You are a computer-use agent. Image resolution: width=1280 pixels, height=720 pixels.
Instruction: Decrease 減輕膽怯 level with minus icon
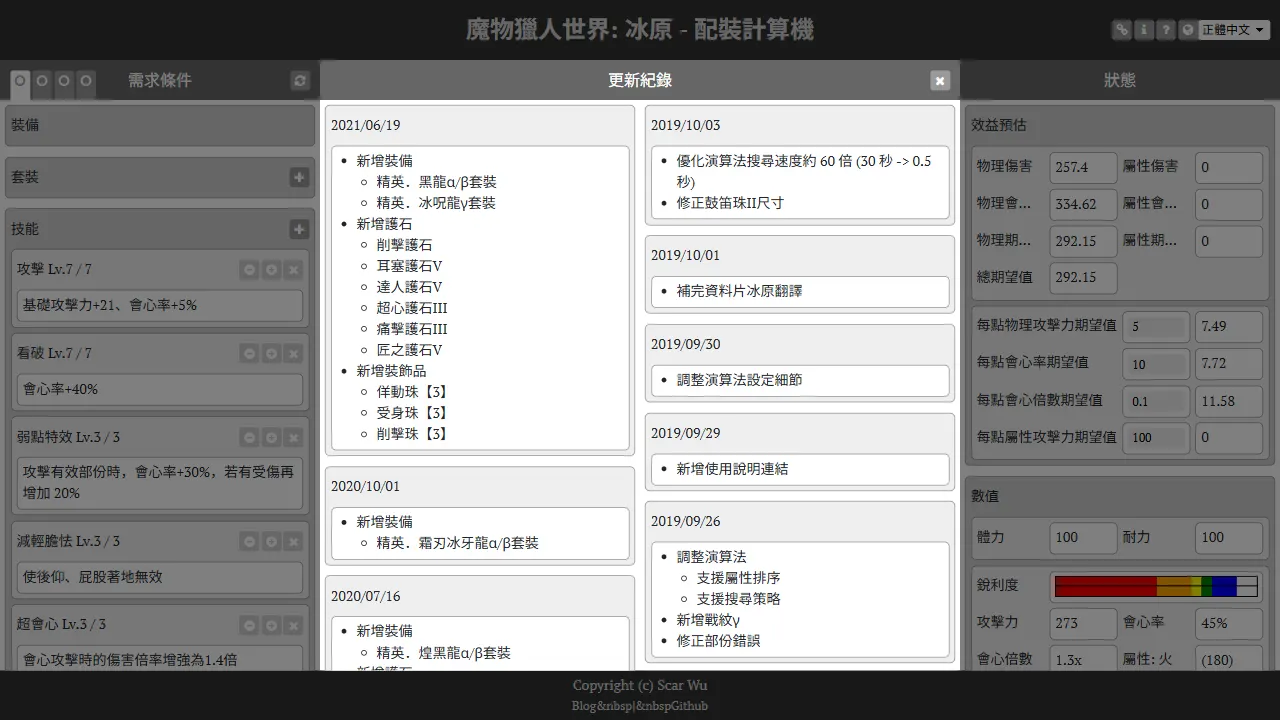tap(249, 541)
